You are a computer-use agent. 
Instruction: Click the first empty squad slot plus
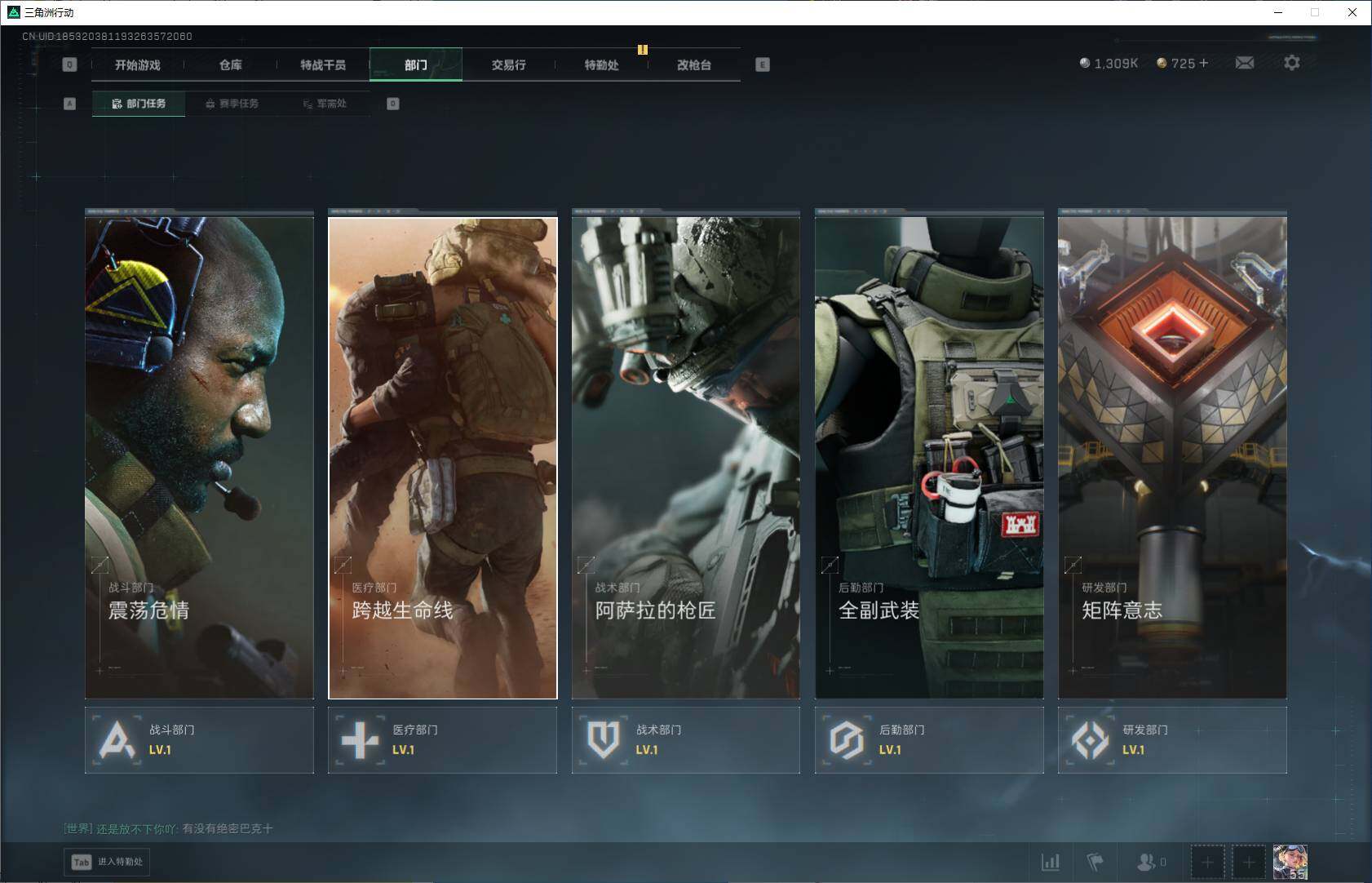click(1207, 862)
